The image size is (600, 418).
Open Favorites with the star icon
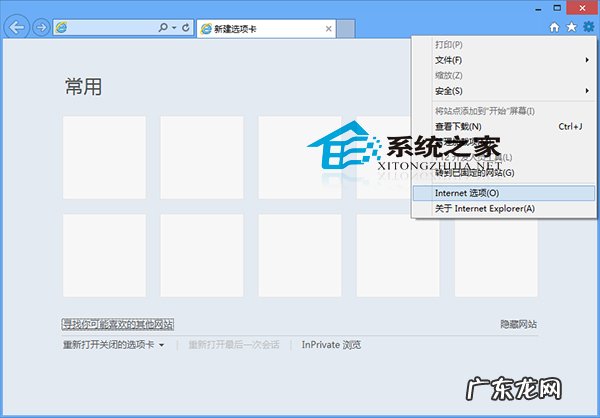(571, 27)
